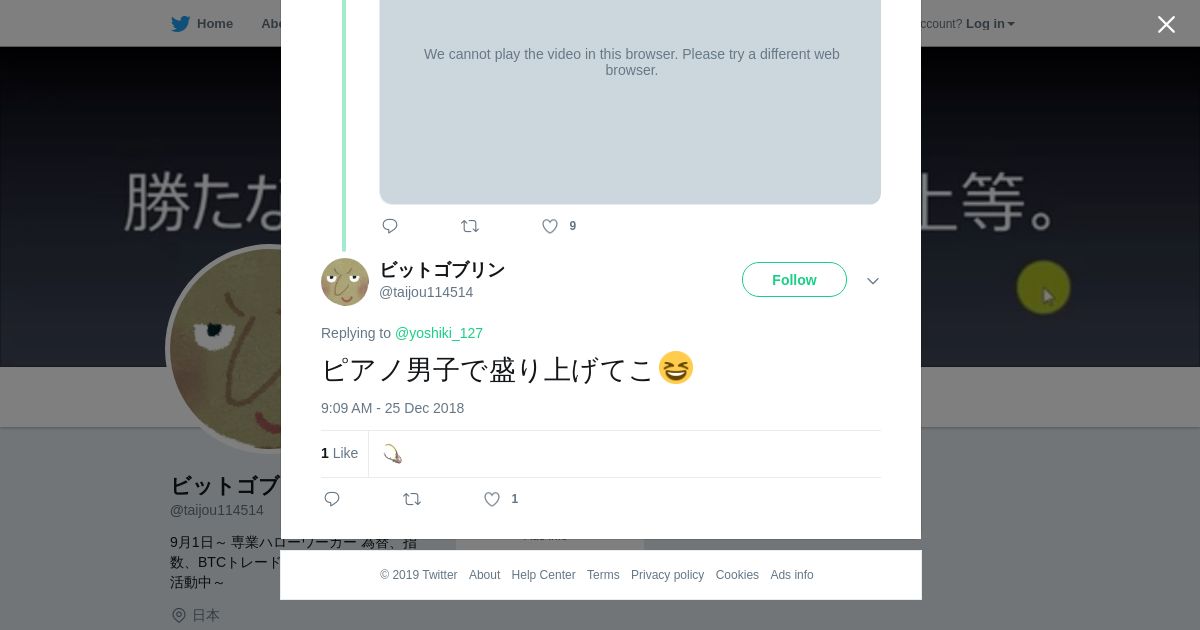The height and width of the screenshot is (630, 1200).
Task: Retweet the parent video tweet
Action: click(x=470, y=226)
